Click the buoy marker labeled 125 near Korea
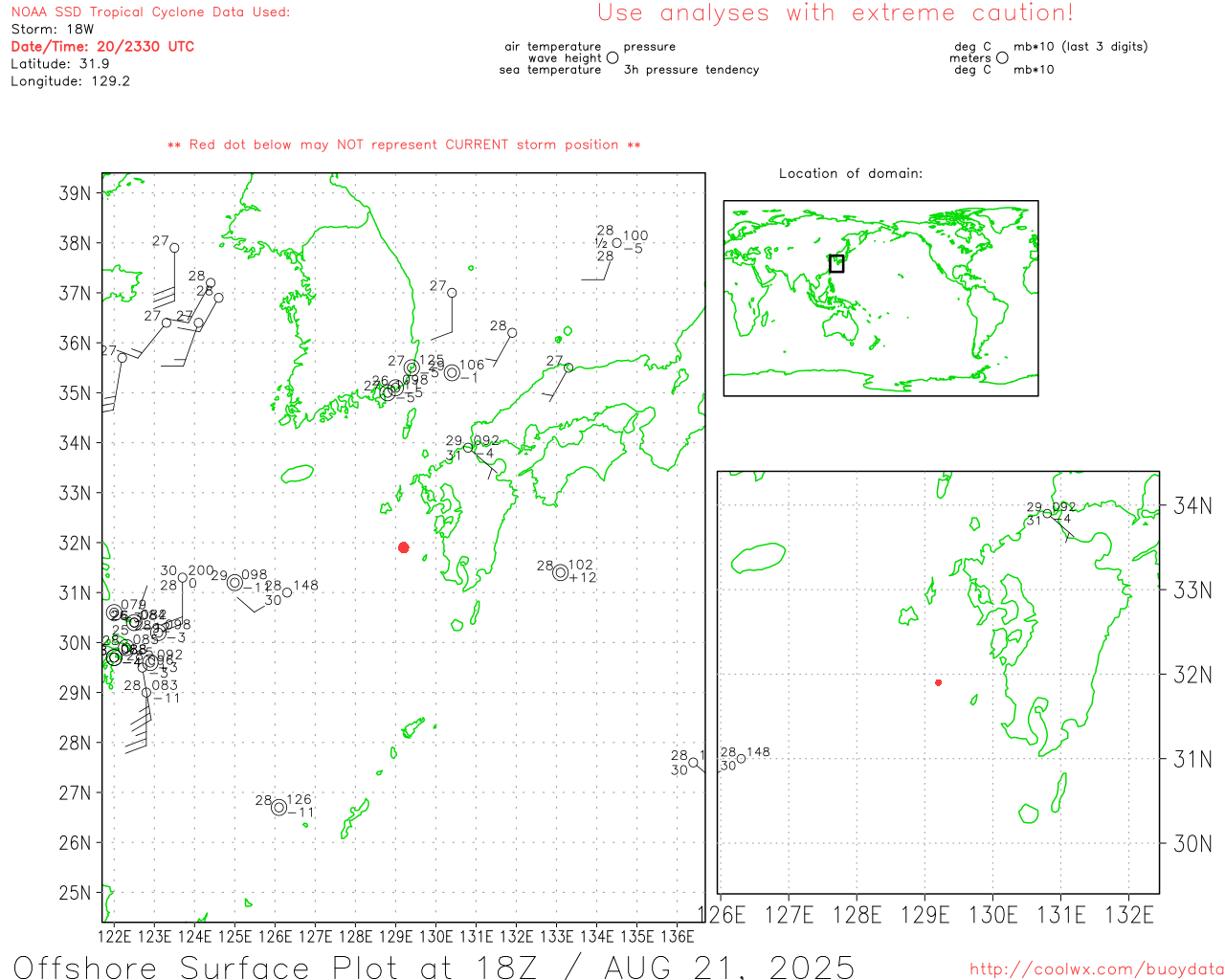Screen dimensions: 1225x980 click(412, 367)
